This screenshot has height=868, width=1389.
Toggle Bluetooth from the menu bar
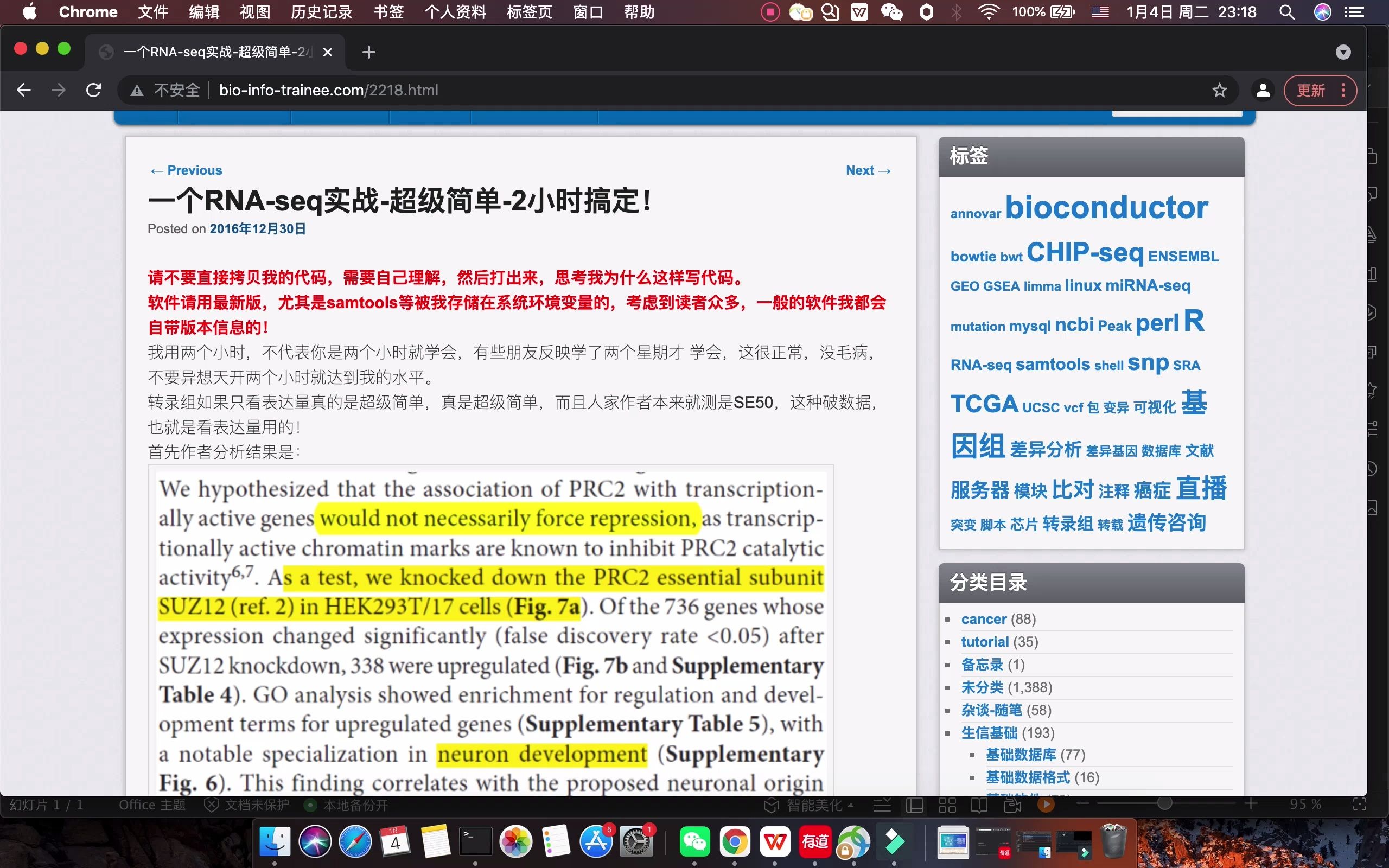click(956, 11)
